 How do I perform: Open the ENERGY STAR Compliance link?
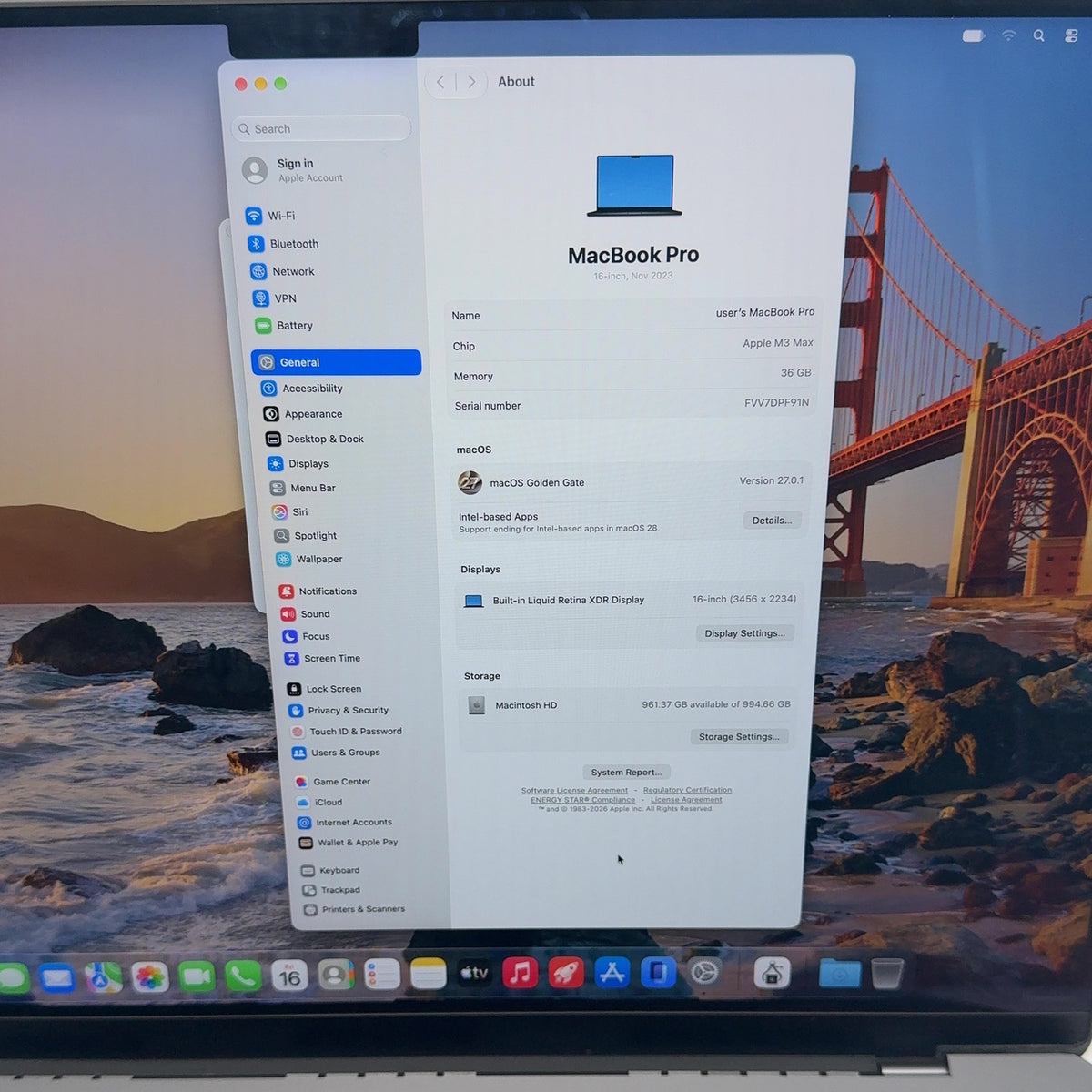pyautogui.click(x=582, y=800)
